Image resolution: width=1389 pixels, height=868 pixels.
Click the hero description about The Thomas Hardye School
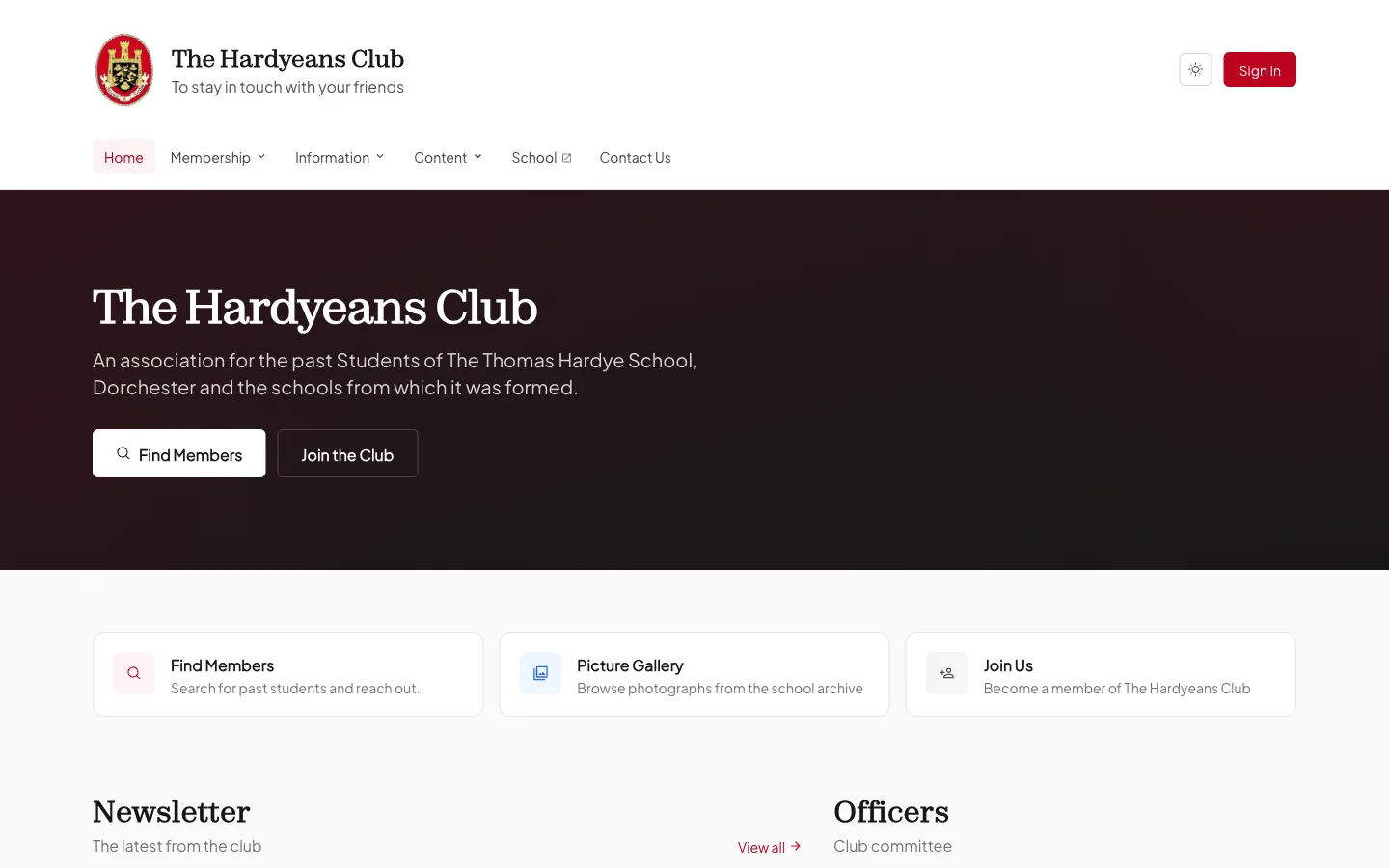[395, 373]
